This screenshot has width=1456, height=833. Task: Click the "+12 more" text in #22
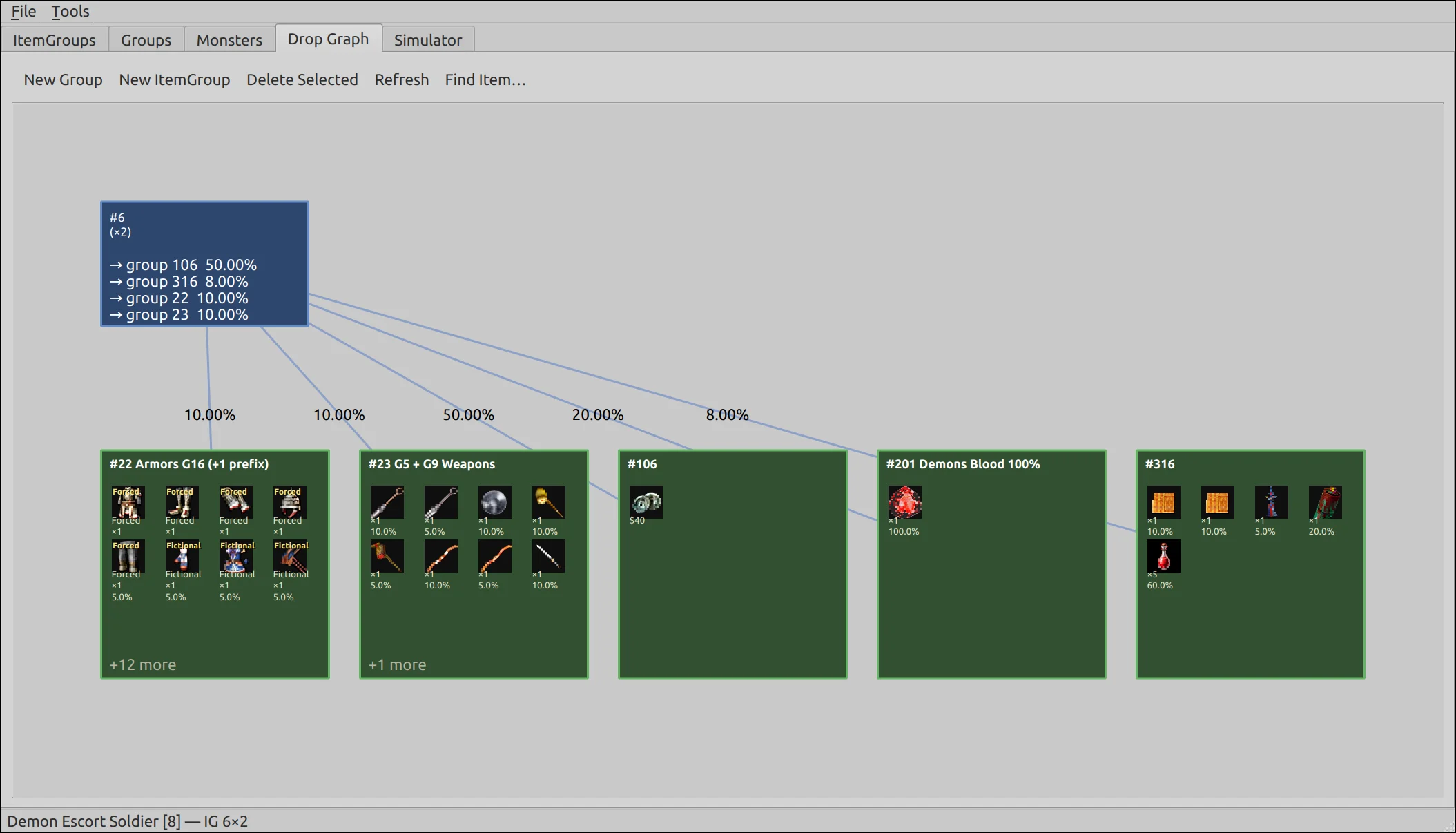143,664
